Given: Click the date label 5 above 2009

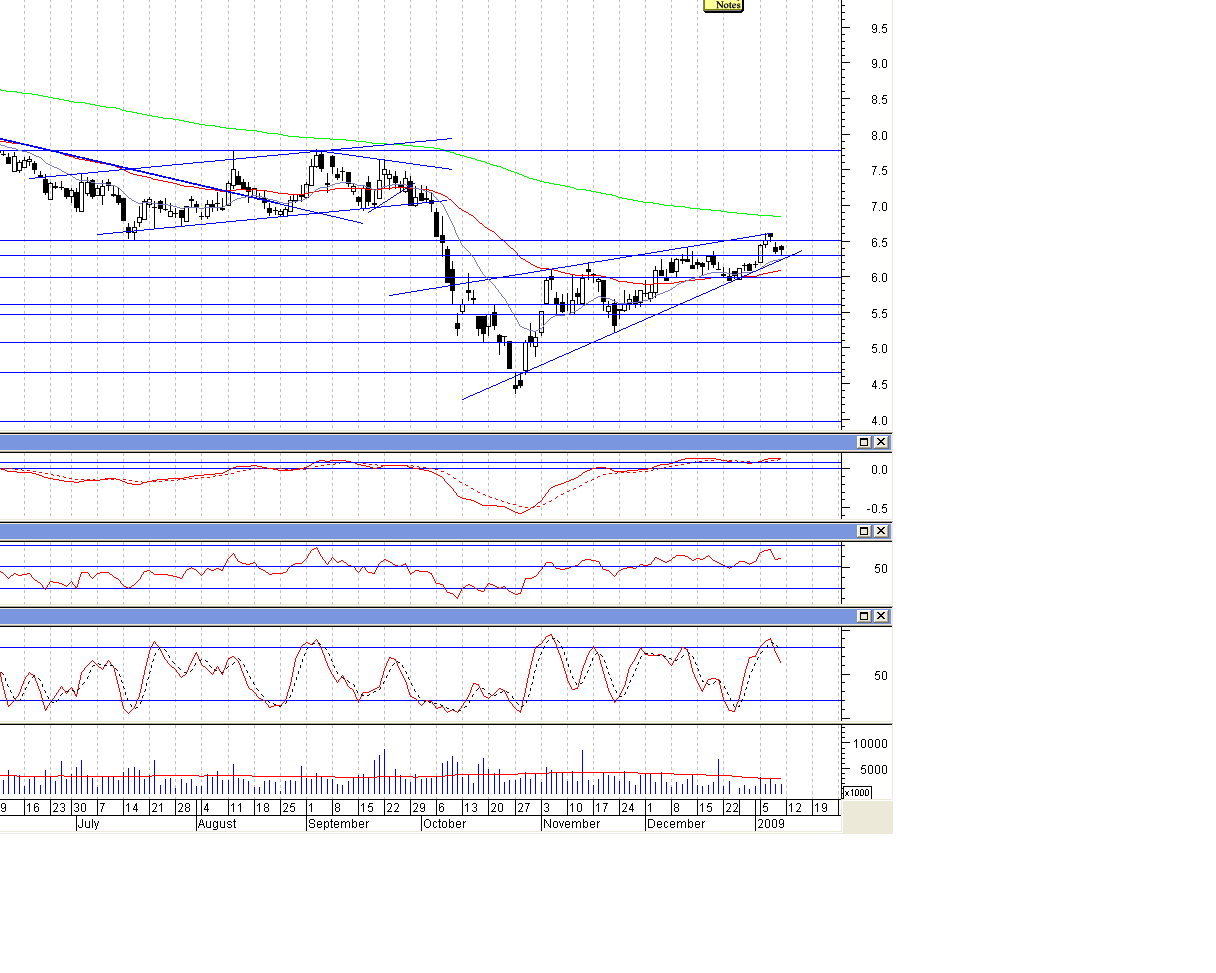Looking at the screenshot, I should coord(766,807).
